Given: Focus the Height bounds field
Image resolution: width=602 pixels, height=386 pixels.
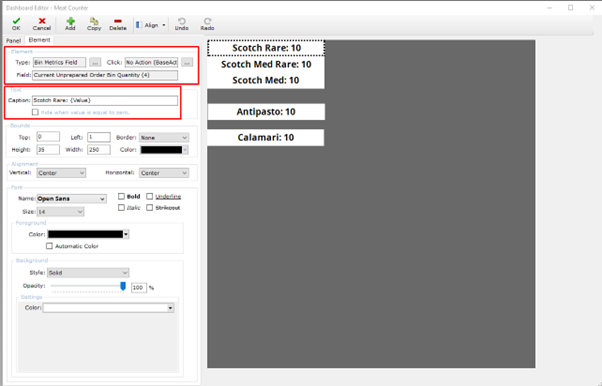Looking at the screenshot, I should (48, 149).
